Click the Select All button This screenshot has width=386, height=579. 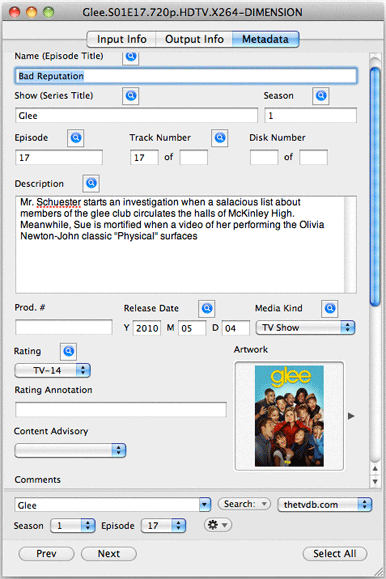coord(335,554)
